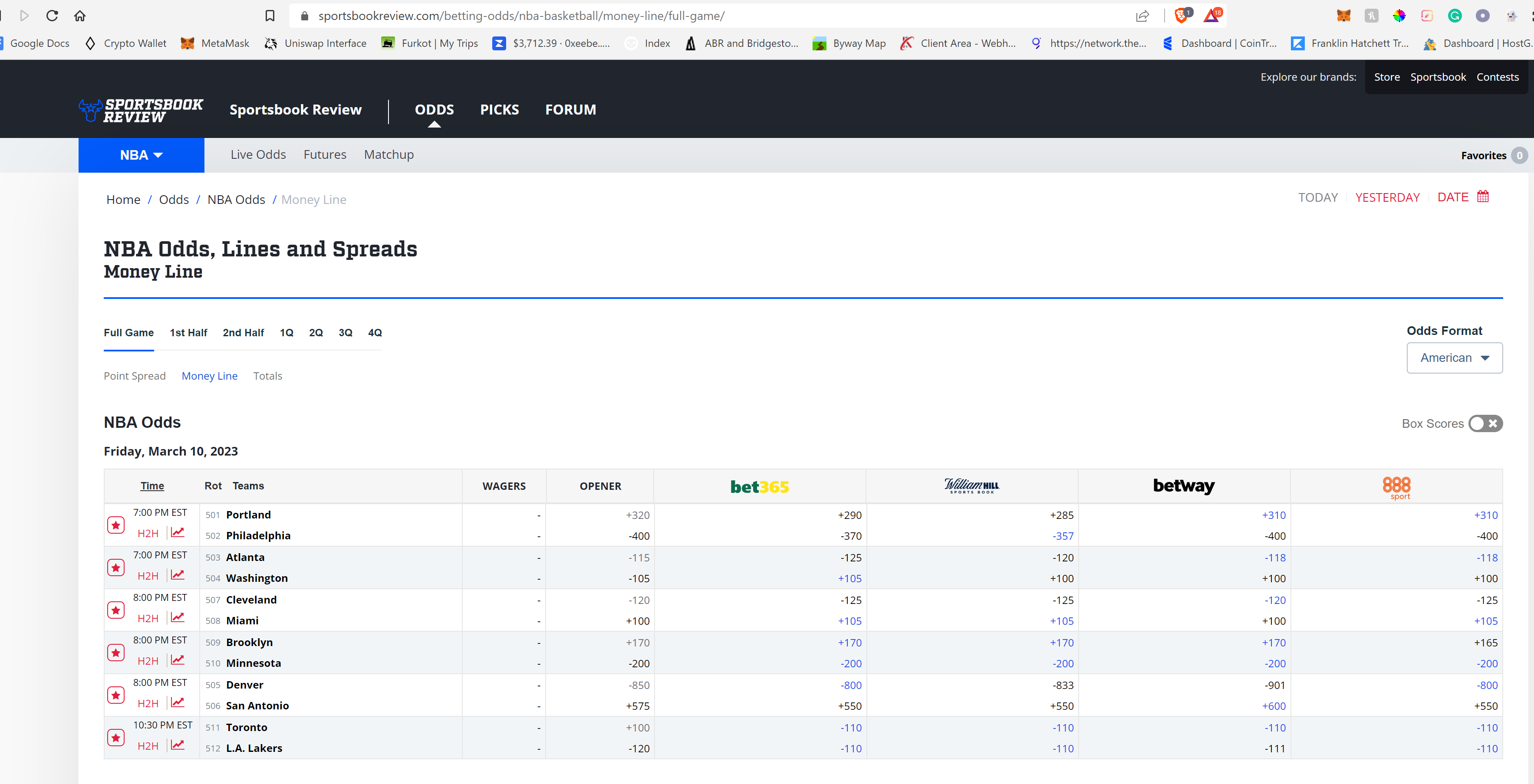Open the ODDS main menu
Viewport: 1534px width, 784px height.
click(x=434, y=109)
